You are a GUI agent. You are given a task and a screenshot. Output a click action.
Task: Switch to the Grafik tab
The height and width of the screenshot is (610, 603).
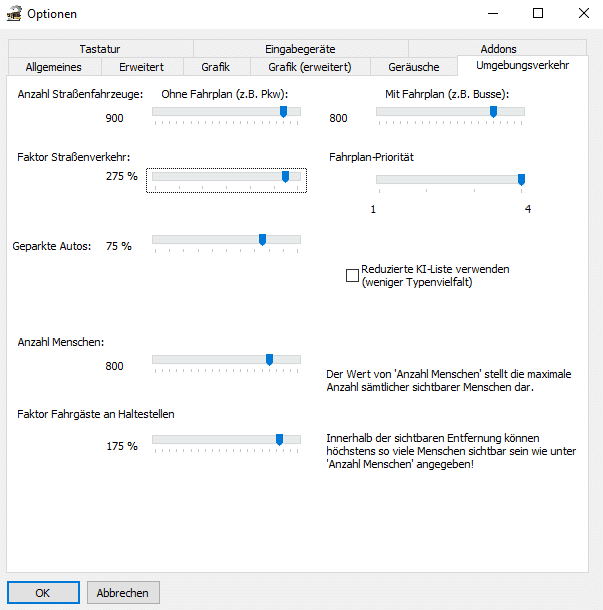point(215,67)
